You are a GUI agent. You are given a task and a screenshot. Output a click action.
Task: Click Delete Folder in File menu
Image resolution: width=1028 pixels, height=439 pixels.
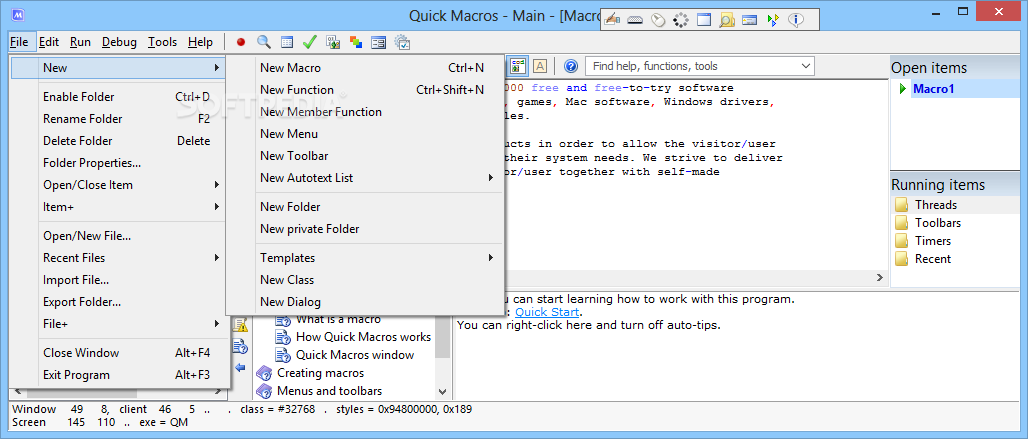pos(119,141)
